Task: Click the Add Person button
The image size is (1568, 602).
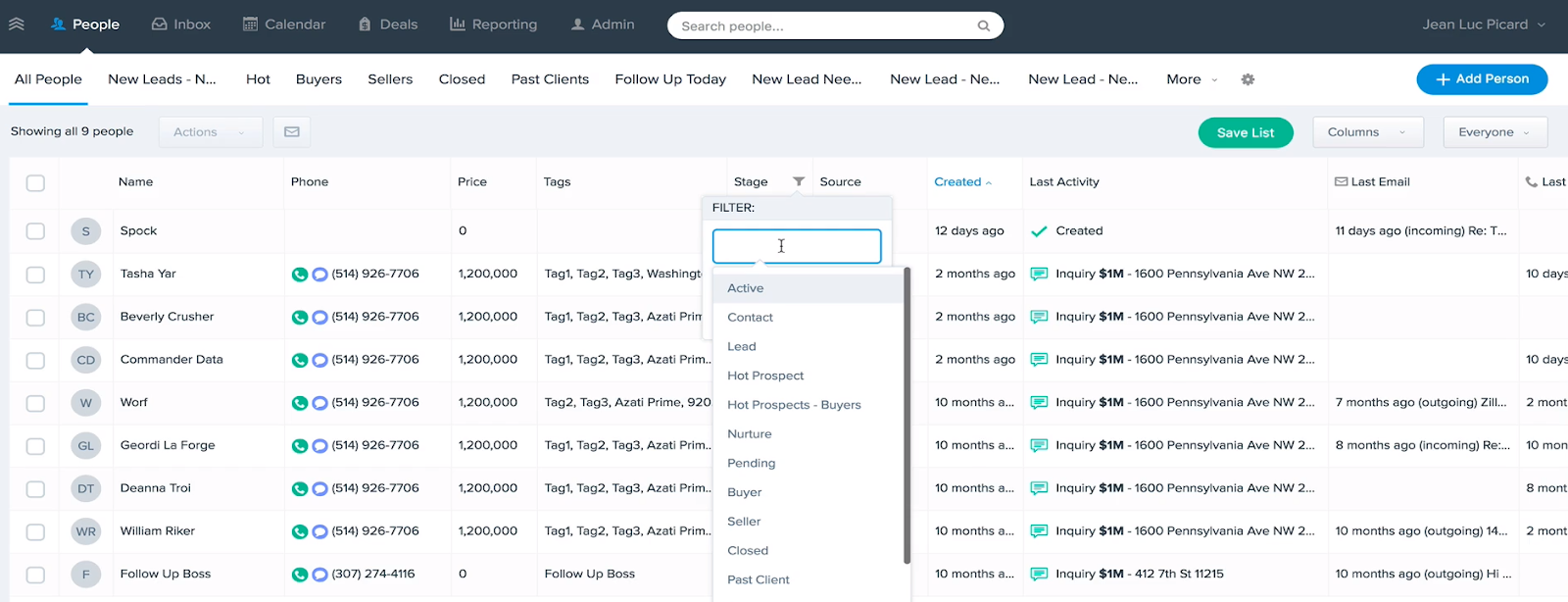Action: point(1481,79)
